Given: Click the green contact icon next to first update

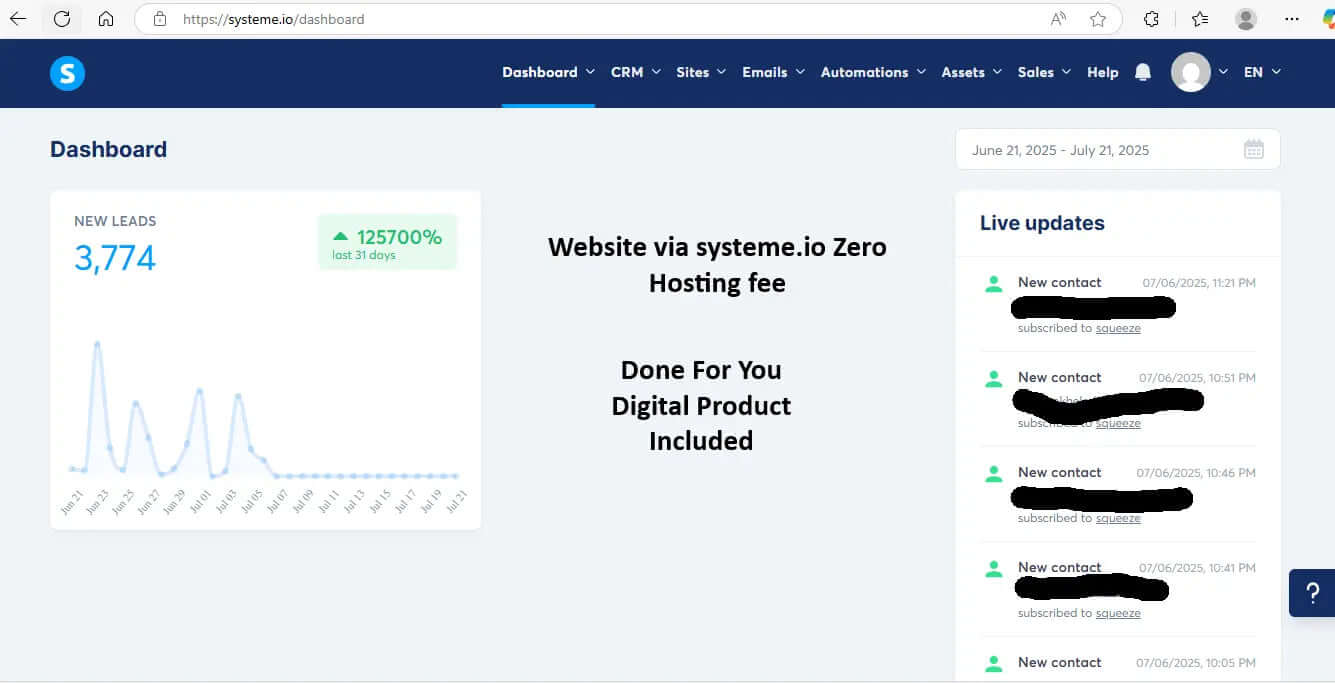Looking at the screenshot, I should point(993,283).
